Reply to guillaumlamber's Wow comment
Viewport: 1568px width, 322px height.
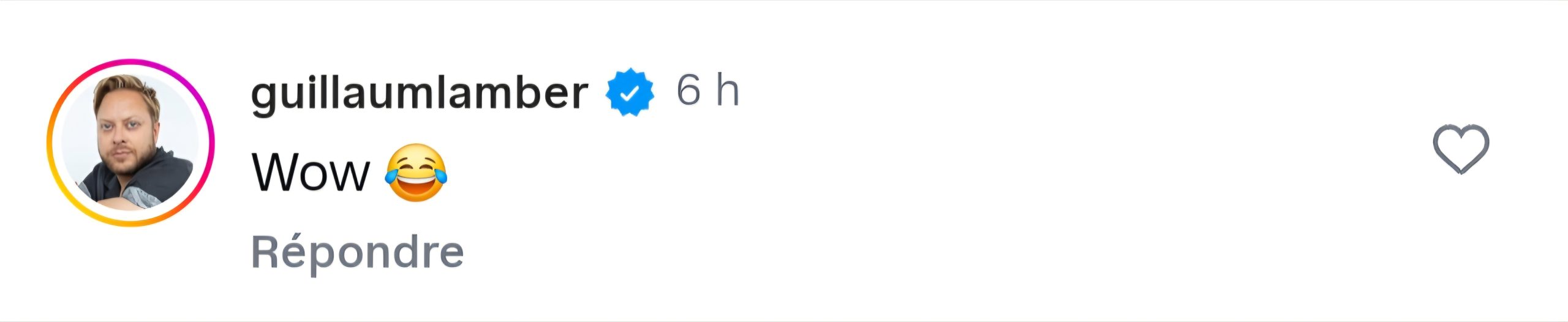357,252
